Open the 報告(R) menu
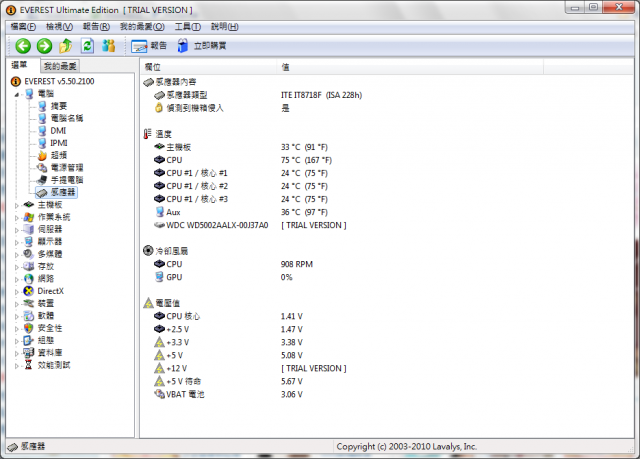The width and height of the screenshot is (640, 459). coord(96,27)
